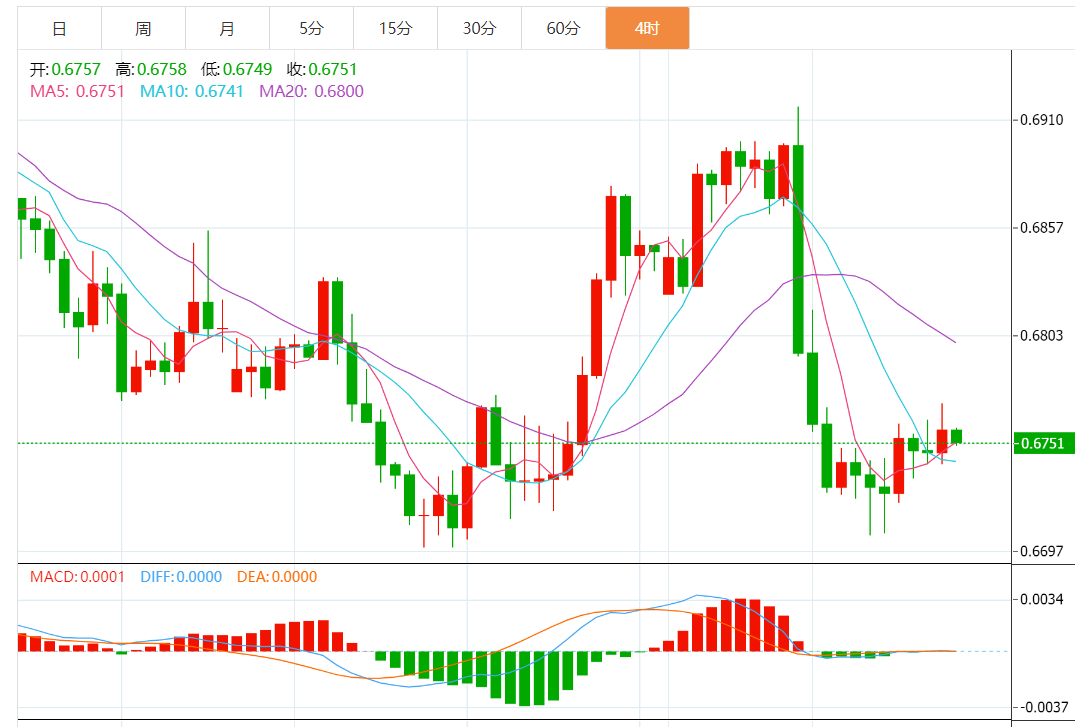Click the MA20: 0.6800 indicator label
This screenshot has width=1075, height=727.
311,91
